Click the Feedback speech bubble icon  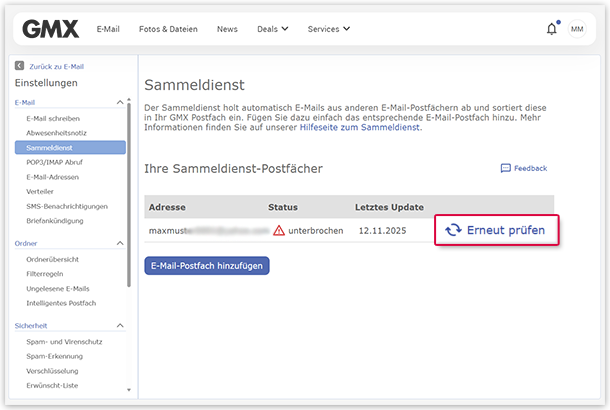point(505,169)
